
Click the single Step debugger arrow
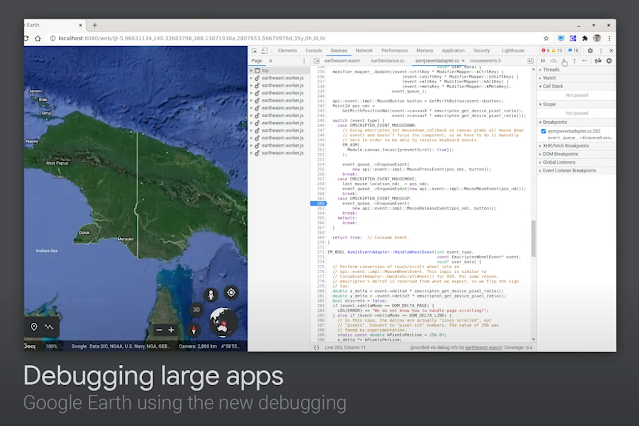tap(585, 61)
